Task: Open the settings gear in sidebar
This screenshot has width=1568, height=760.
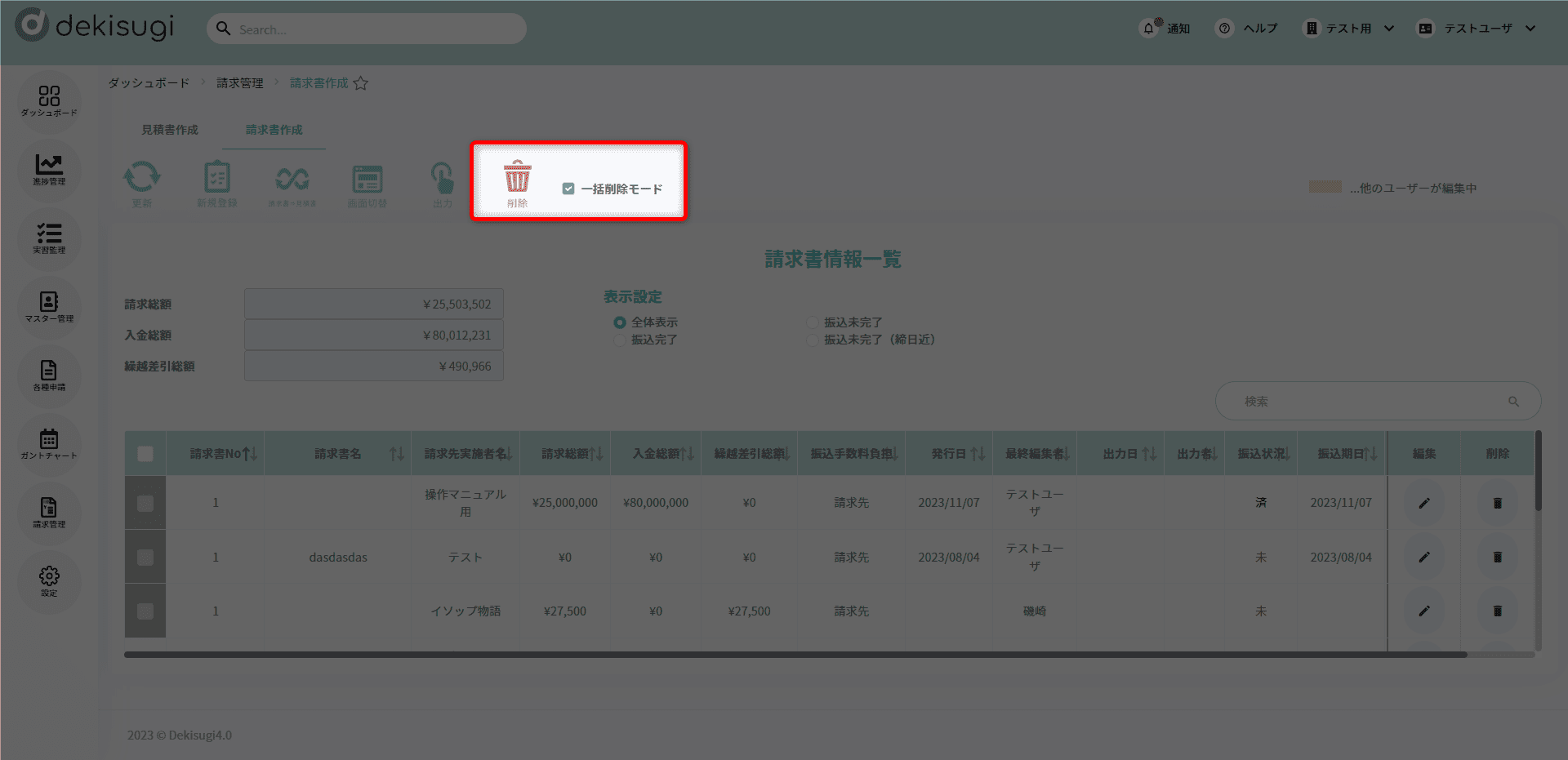Action: [49, 580]
